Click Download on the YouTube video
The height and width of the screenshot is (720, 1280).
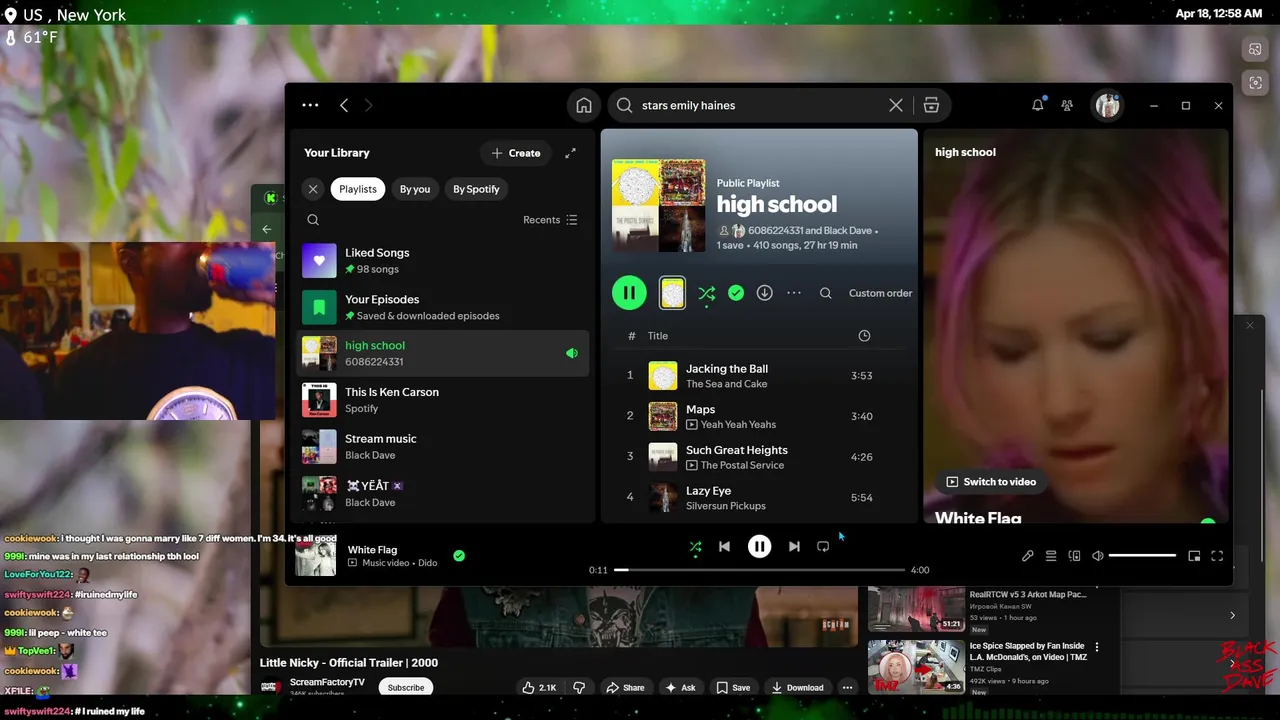(797, 688)
